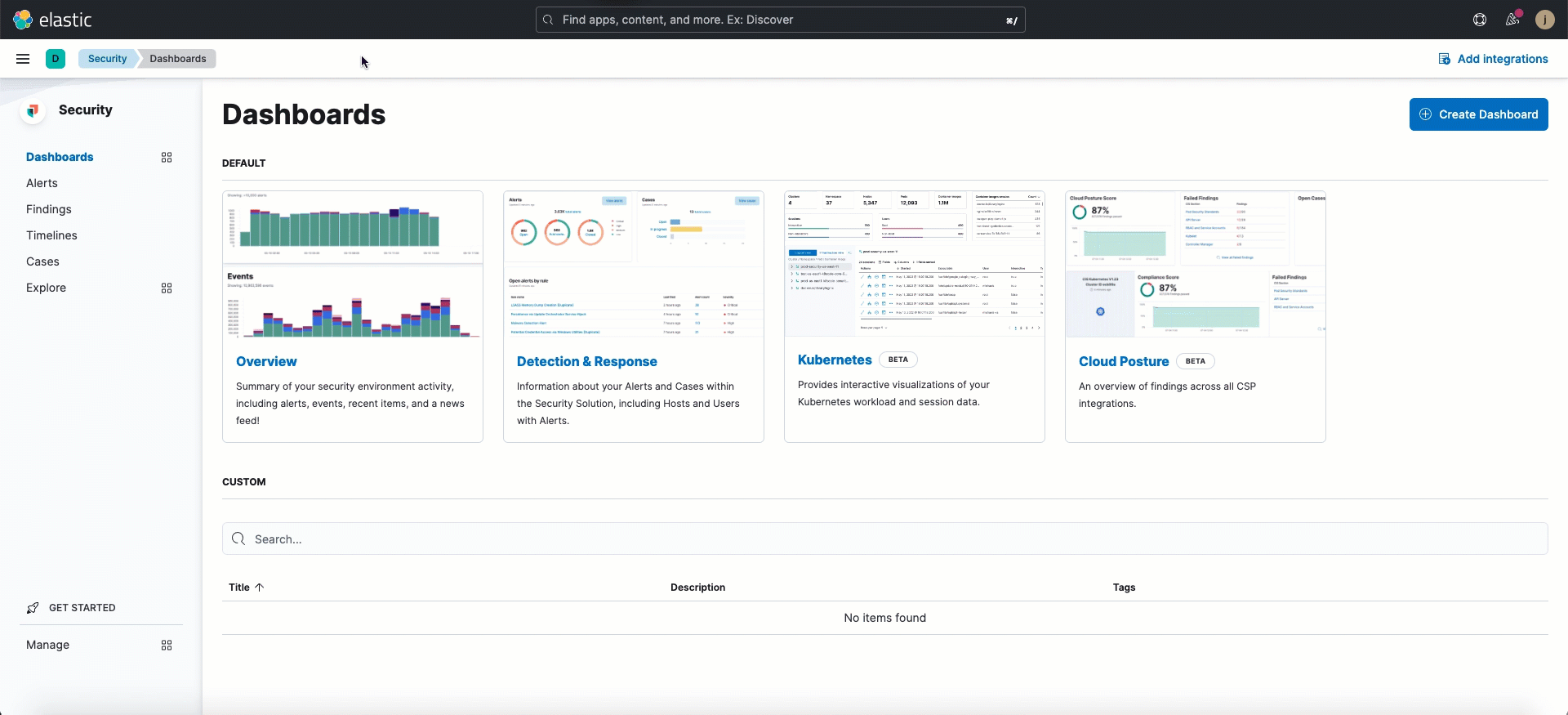Click the Get Started rocket icon
Screen dimensions: 1568x715
[x=33, y=608]
